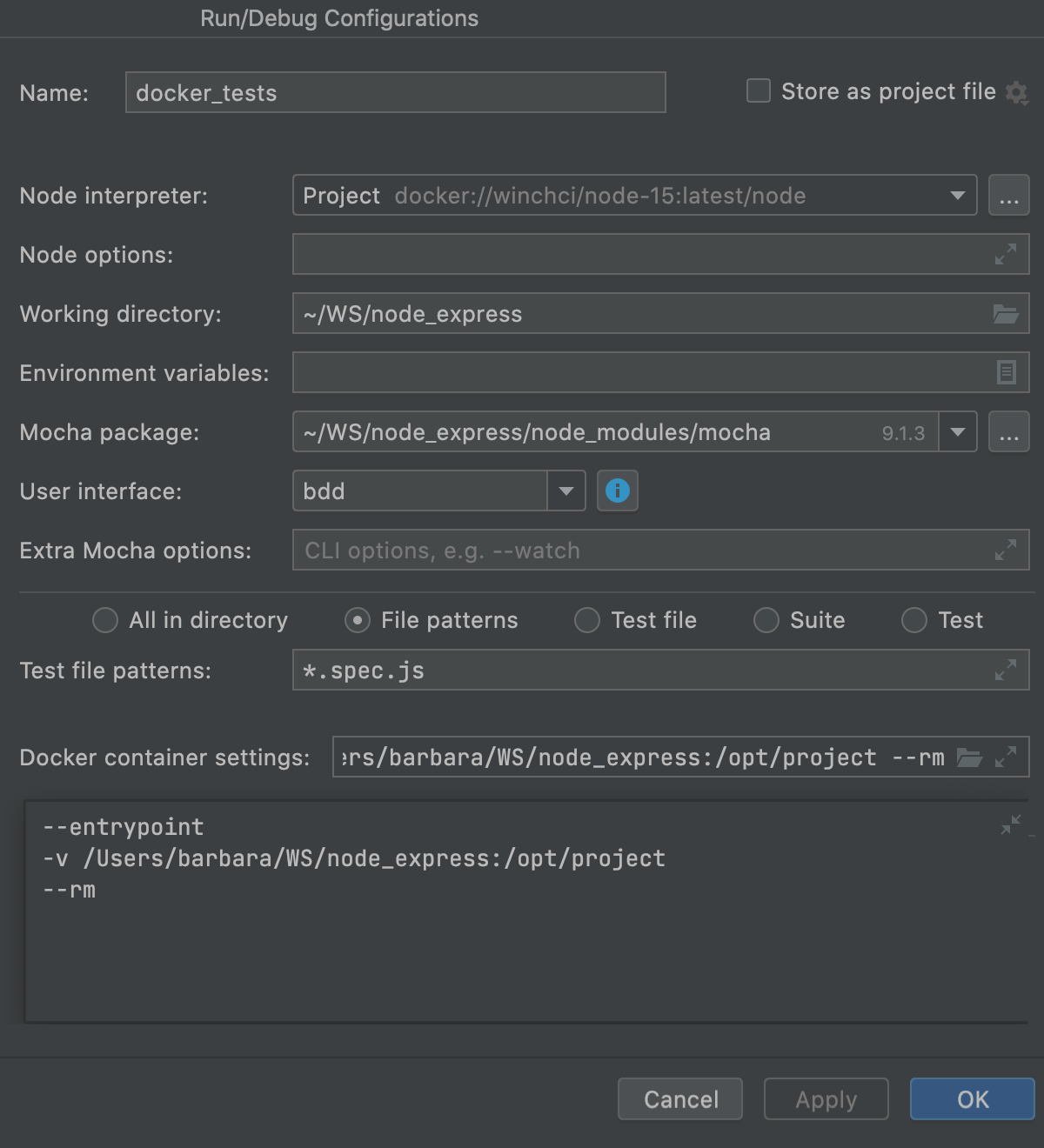The width and height of the screenshot is (1044, 1148).
Task: Click the Cancel button
Action: click(x=680, y=1099)
